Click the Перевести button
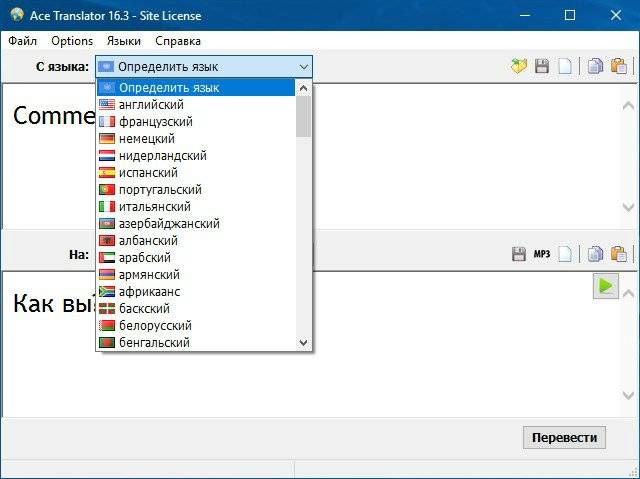The height and width of the screenshot is (479, 640). tap(564, 437)
